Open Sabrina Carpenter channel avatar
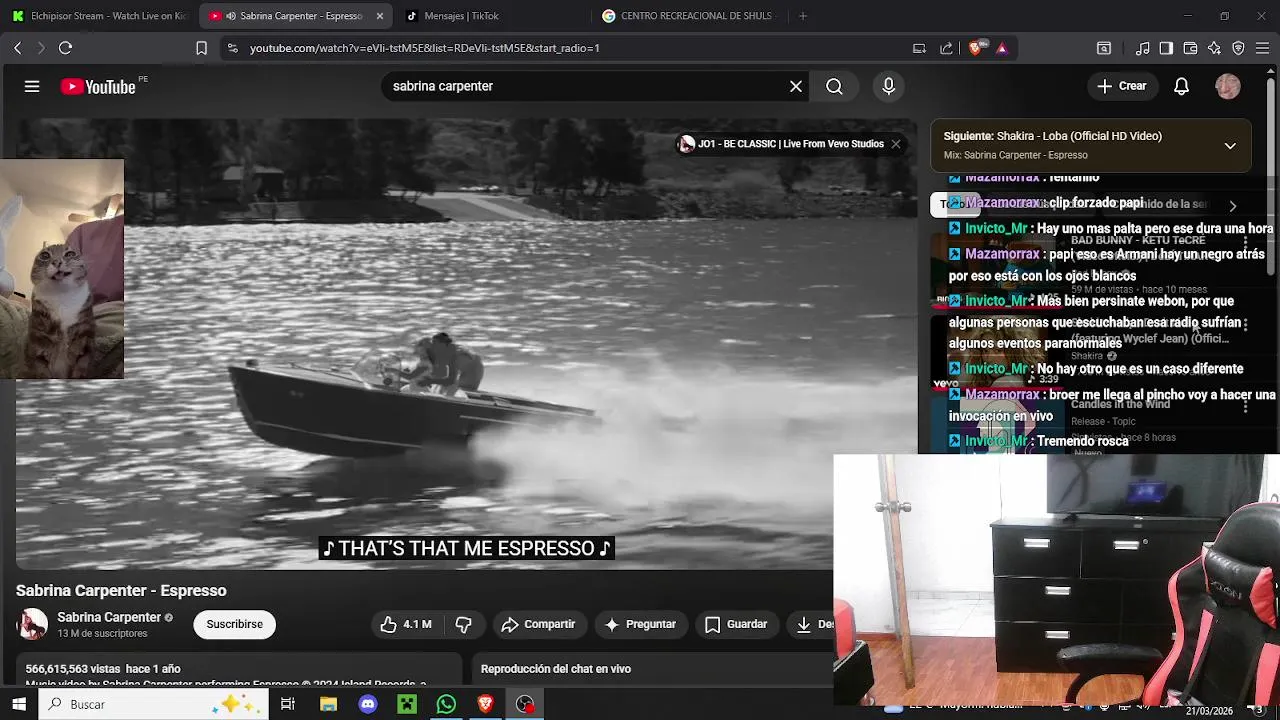 33,624
